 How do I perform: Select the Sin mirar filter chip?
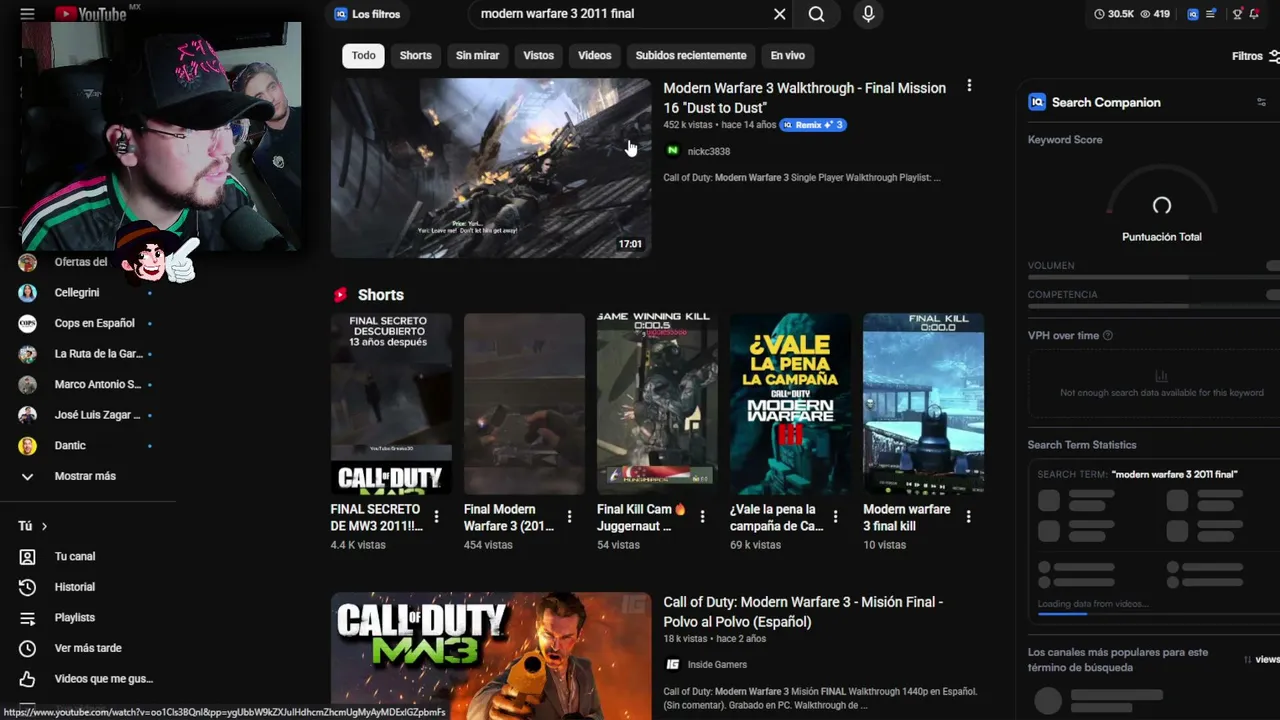click(x=477, y=56)
